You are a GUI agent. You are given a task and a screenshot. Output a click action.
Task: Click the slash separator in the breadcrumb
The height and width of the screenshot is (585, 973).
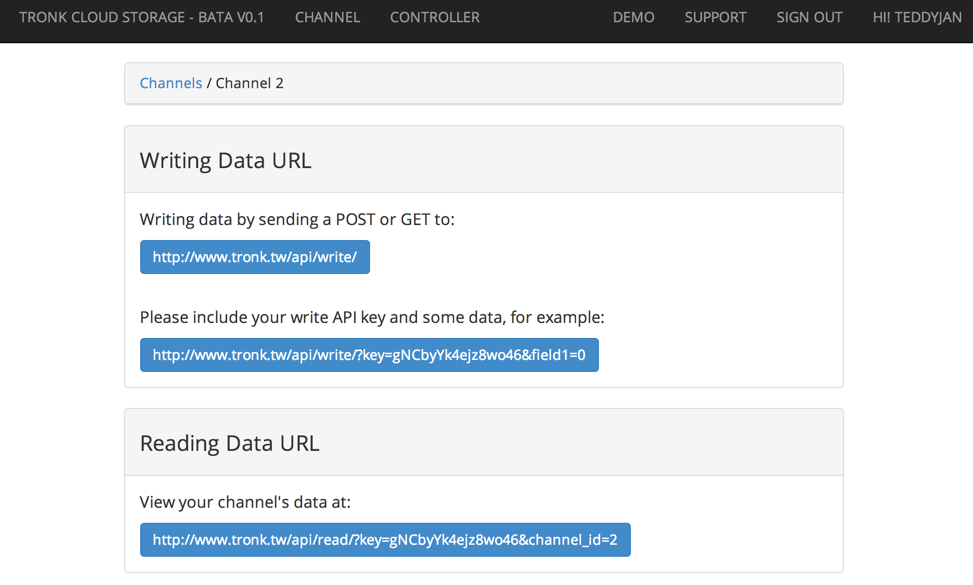(209, 83)
